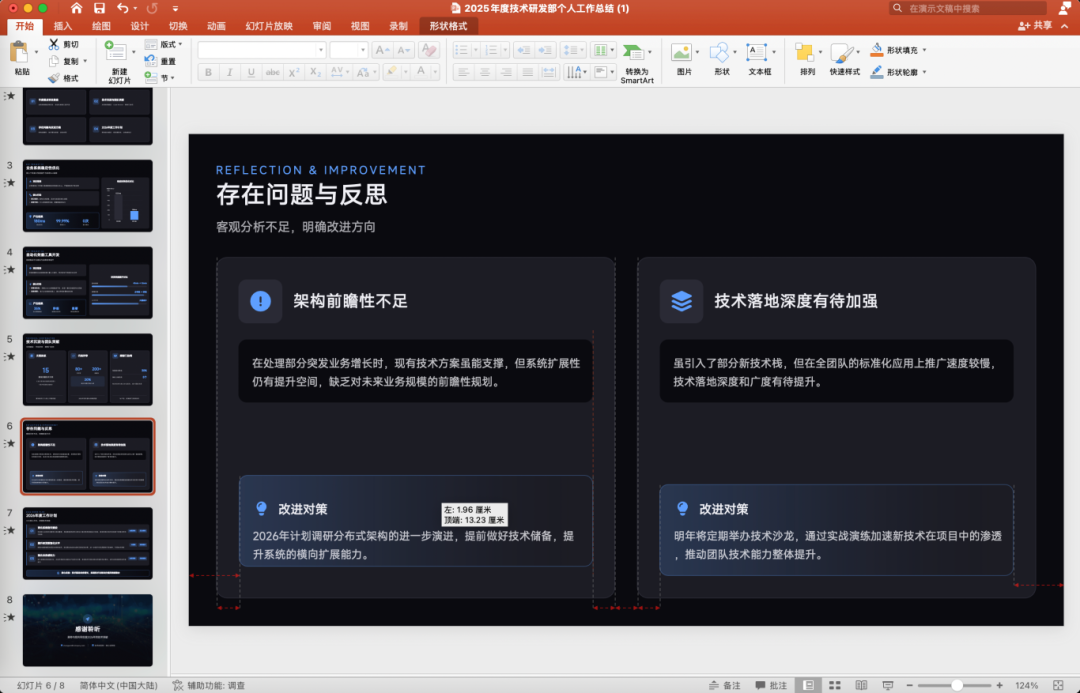Toggle superscript formatting
This screenshot has height=693, width=1080.
[294, 72]
